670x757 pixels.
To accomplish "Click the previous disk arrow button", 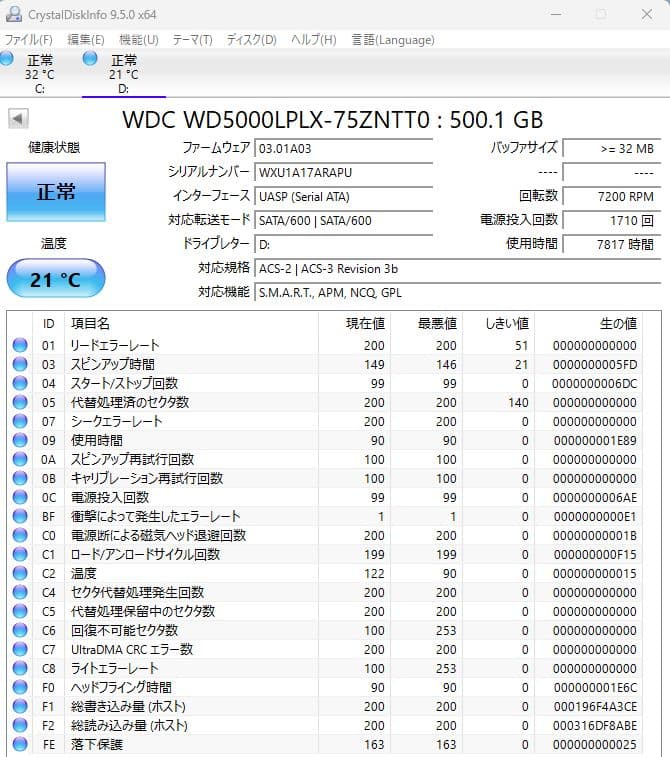I will click(x=18, y=119).
